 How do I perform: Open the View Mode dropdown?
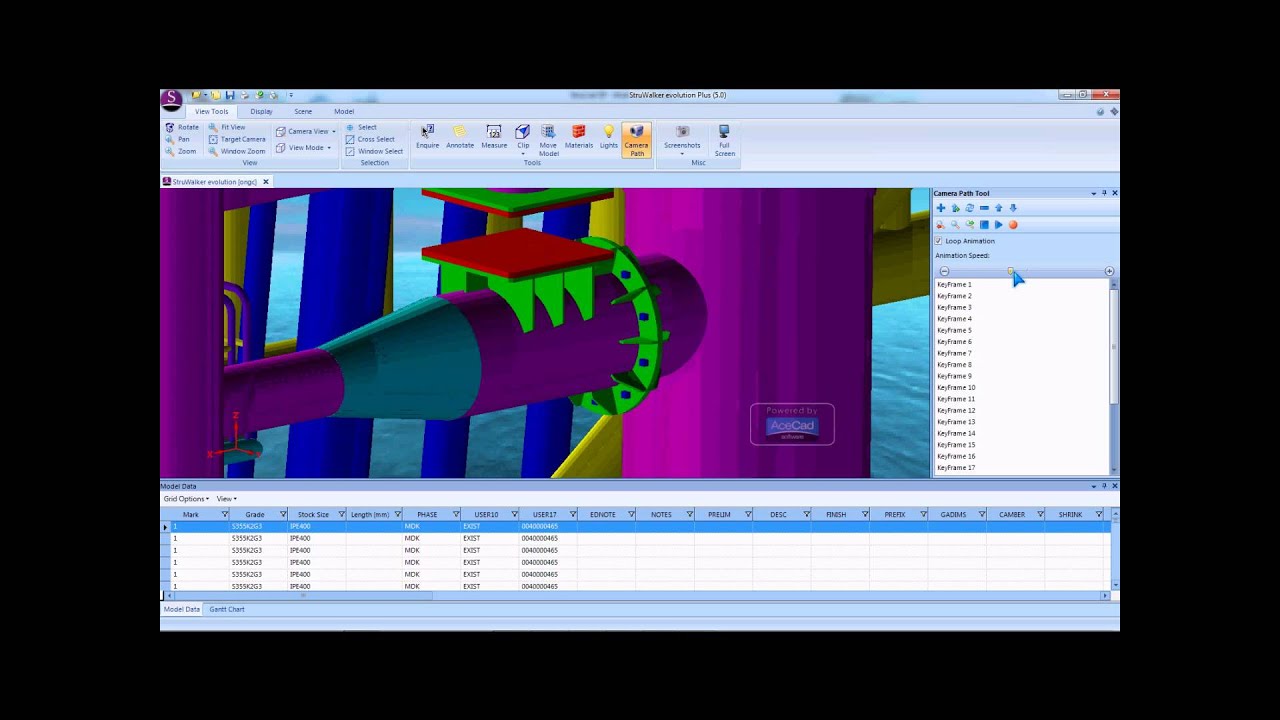303,147
